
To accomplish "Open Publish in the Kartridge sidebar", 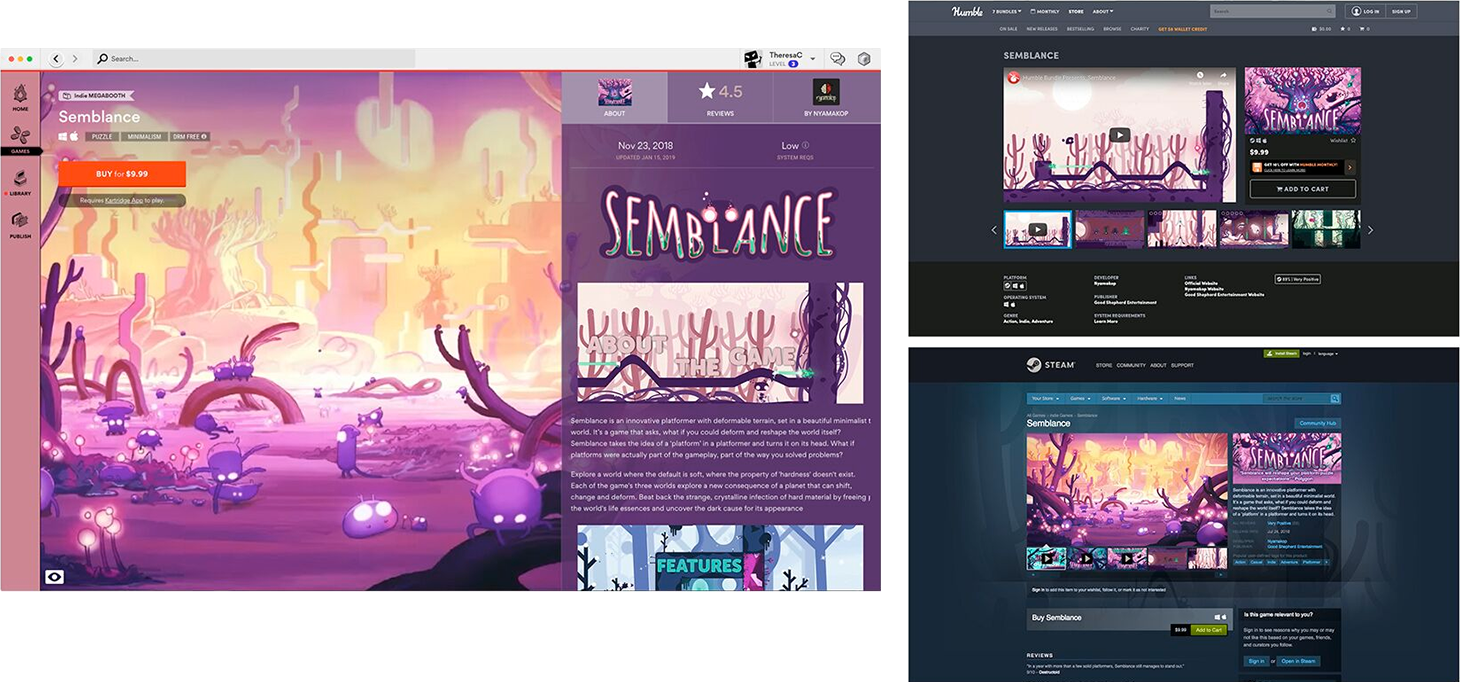I will [x=20, y=225].
